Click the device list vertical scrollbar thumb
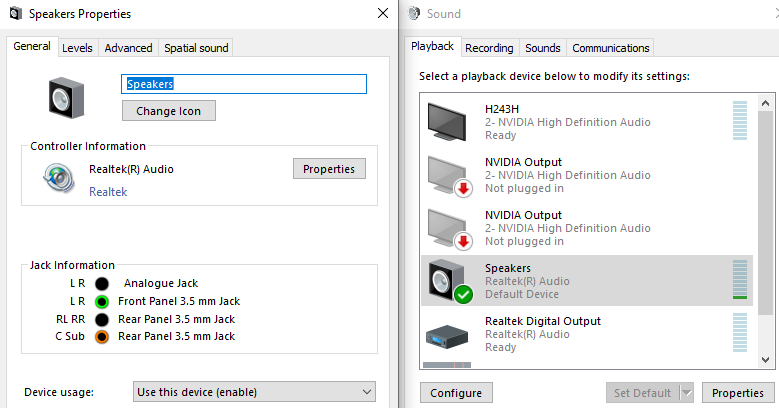 (x=766, y=213)
